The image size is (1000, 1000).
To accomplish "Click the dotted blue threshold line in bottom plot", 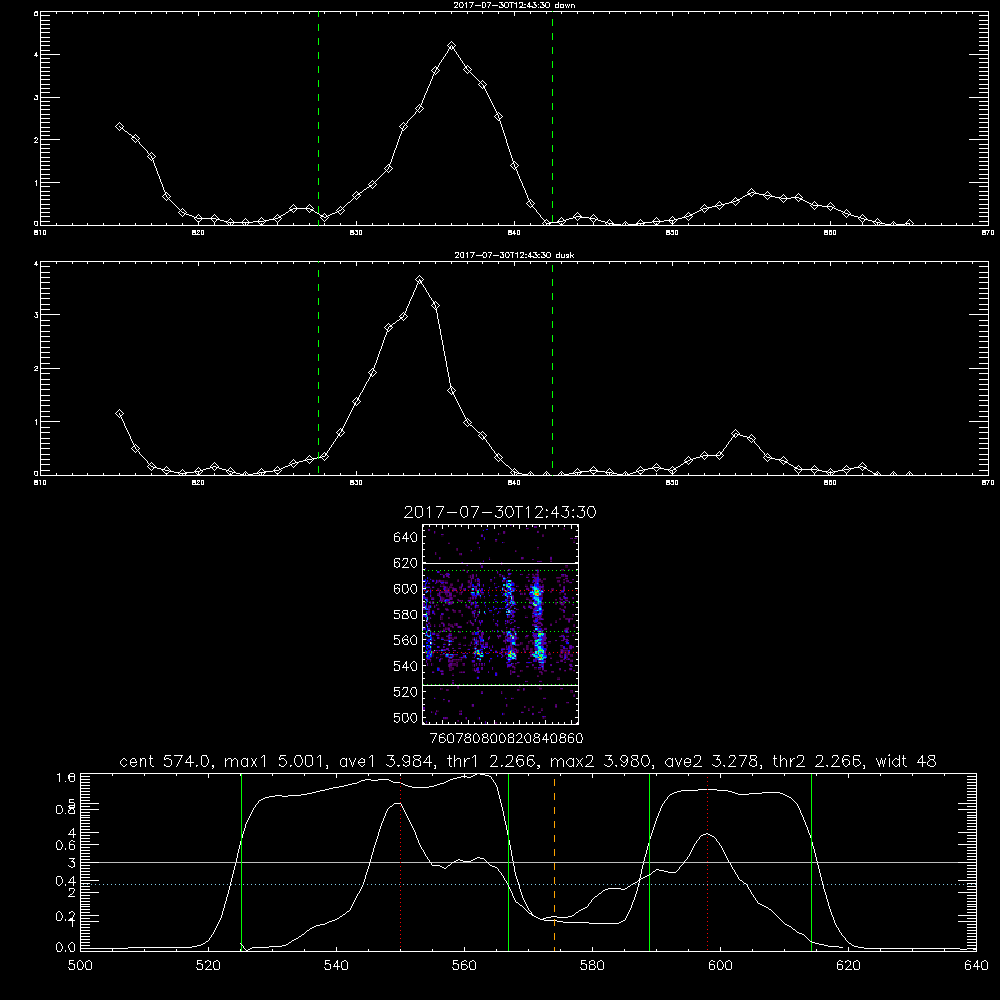I will [x=528, y=884].
